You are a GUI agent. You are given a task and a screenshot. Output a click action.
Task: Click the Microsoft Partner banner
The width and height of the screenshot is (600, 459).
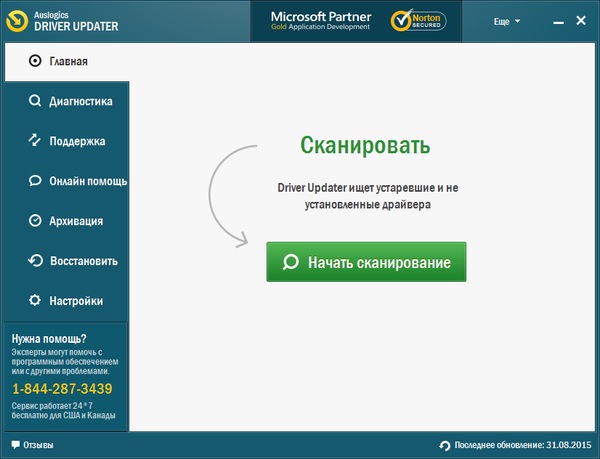(321, 21)
